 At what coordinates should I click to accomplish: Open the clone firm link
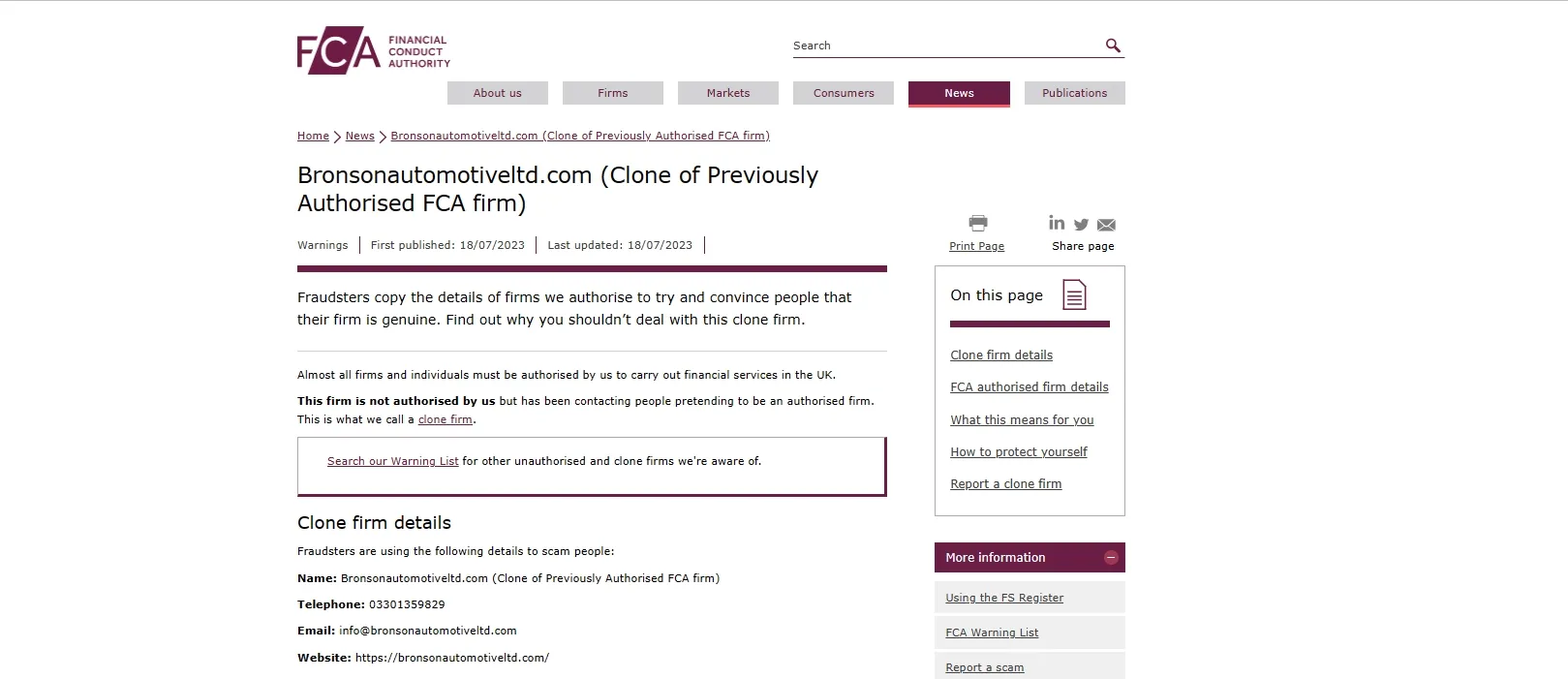tap(446, 419)
